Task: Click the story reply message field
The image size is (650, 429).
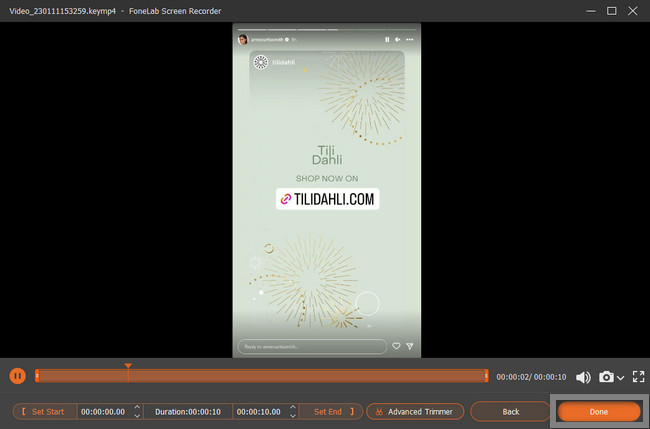Action: coord(312,347)
